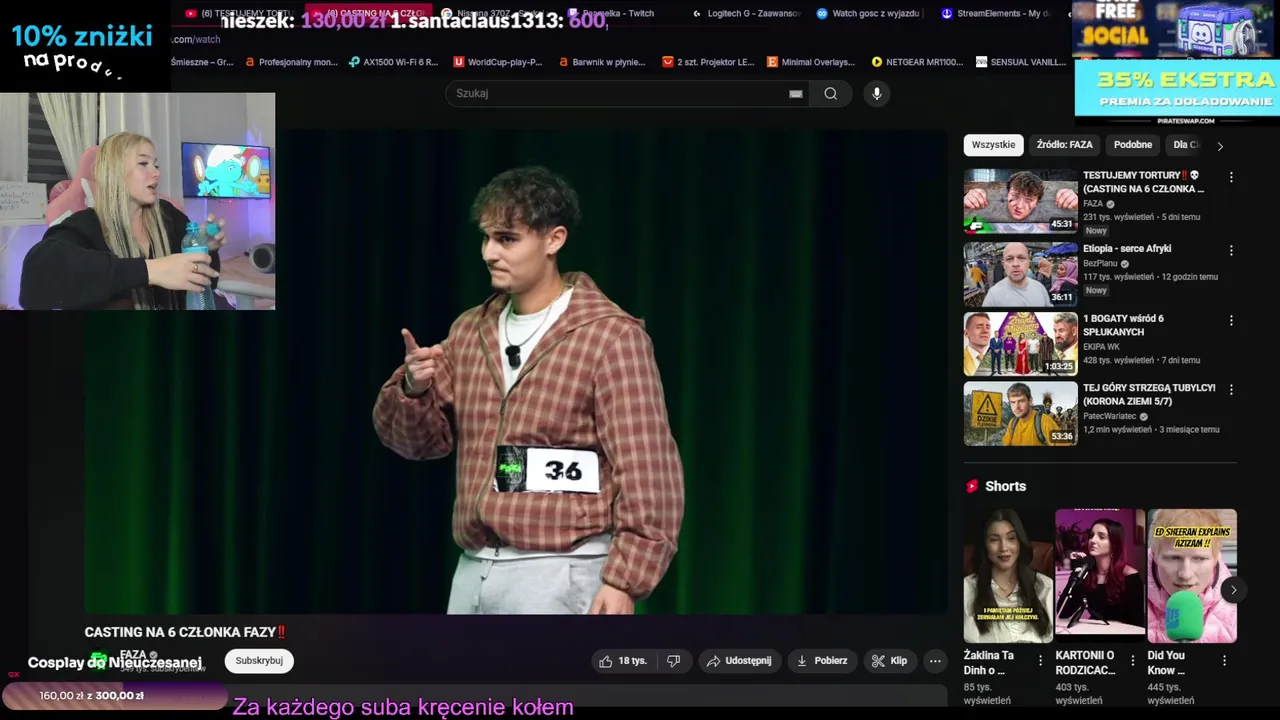Click the Shorts section logo icon
The height and width of the screenshot is (720, 1280).
point(972,486)
